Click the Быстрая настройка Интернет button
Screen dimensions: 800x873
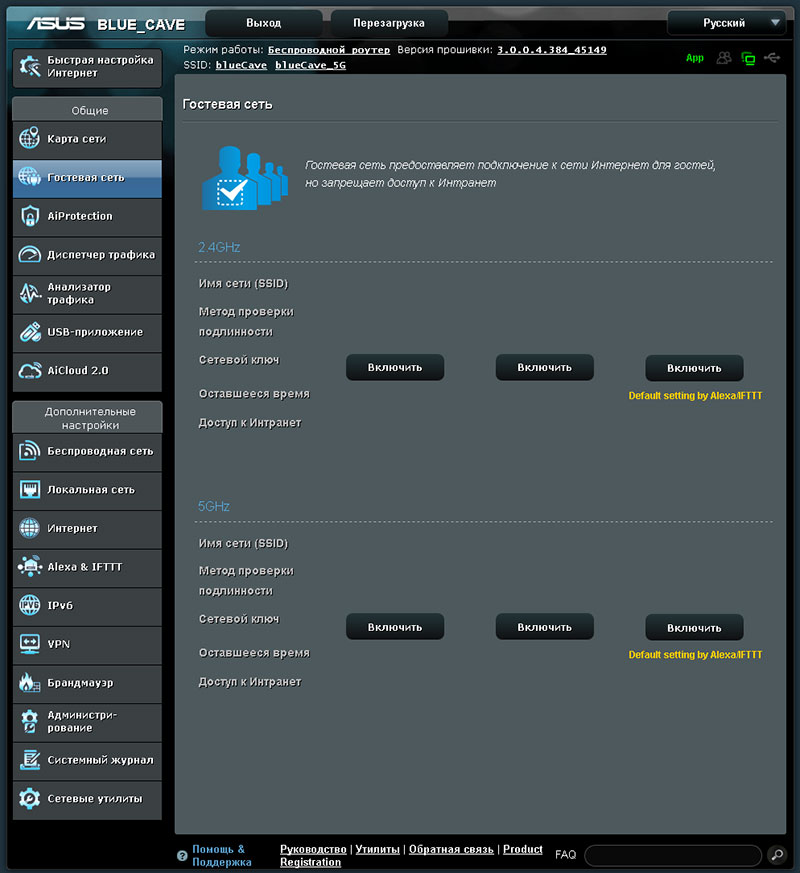(x=87, y=67)
